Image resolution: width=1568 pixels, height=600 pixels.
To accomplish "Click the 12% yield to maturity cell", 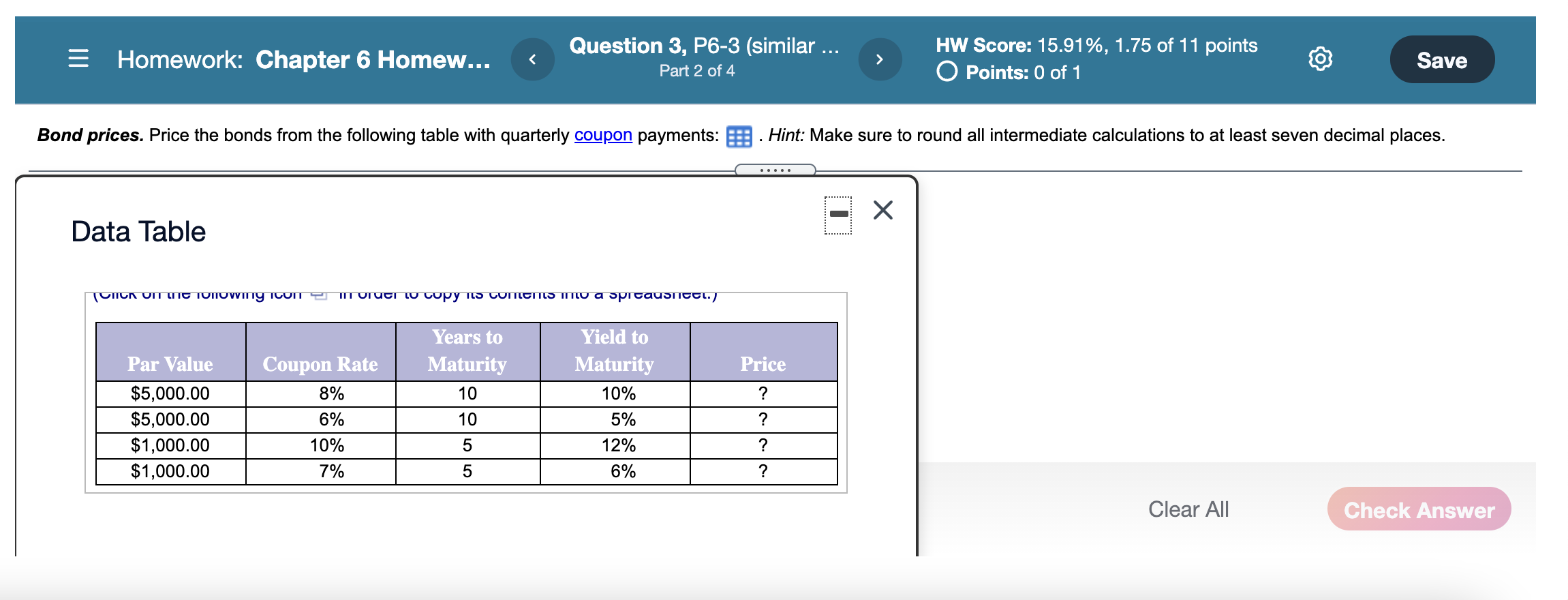I will click(615, 445).
